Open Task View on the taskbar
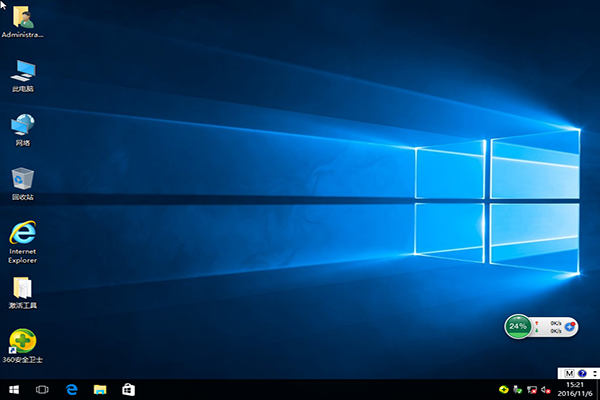 coord(43,388)
